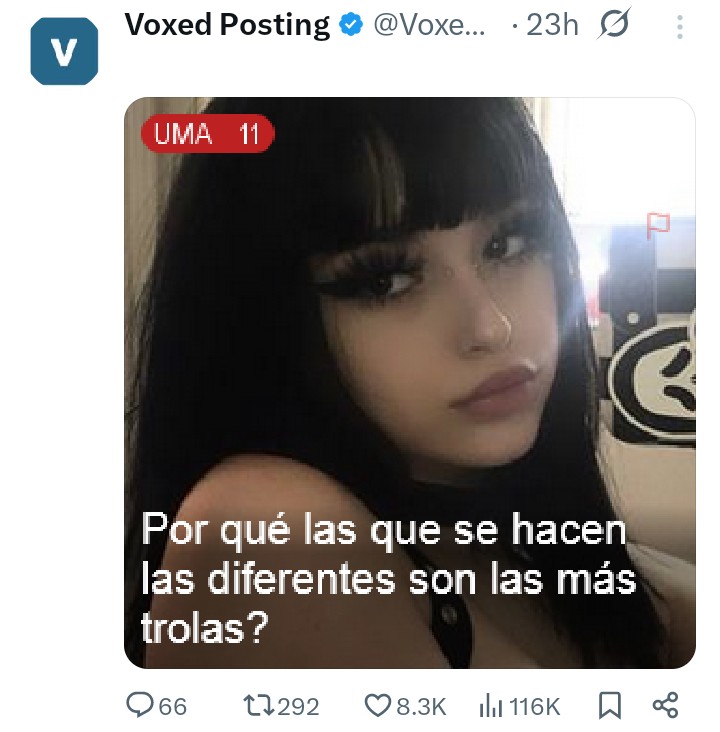Click the 116K views count
The height and width of the screenshot is (732, 720).
(x=534, y=706)
